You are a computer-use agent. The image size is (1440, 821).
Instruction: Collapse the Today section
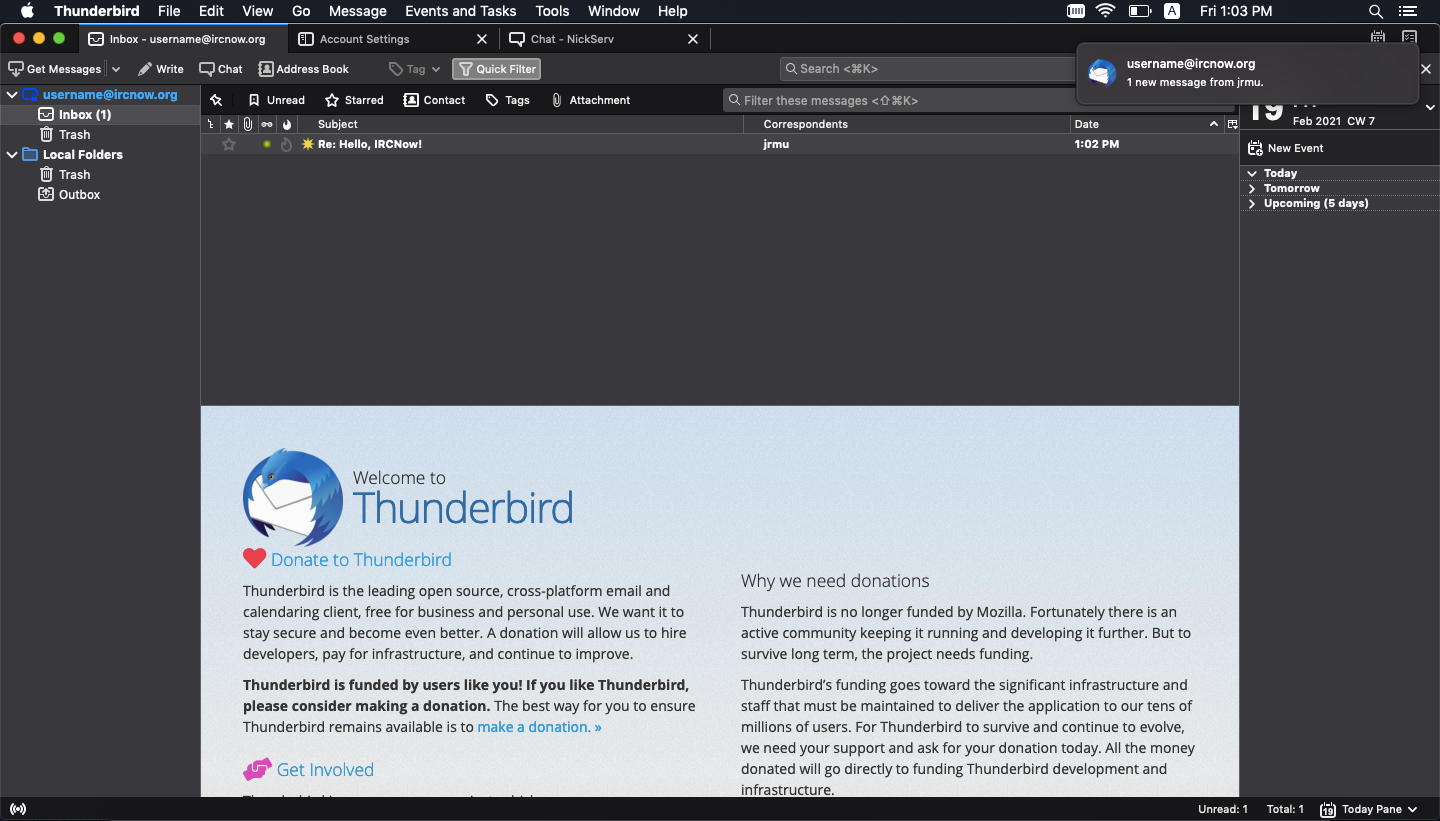coord(1252,173)
